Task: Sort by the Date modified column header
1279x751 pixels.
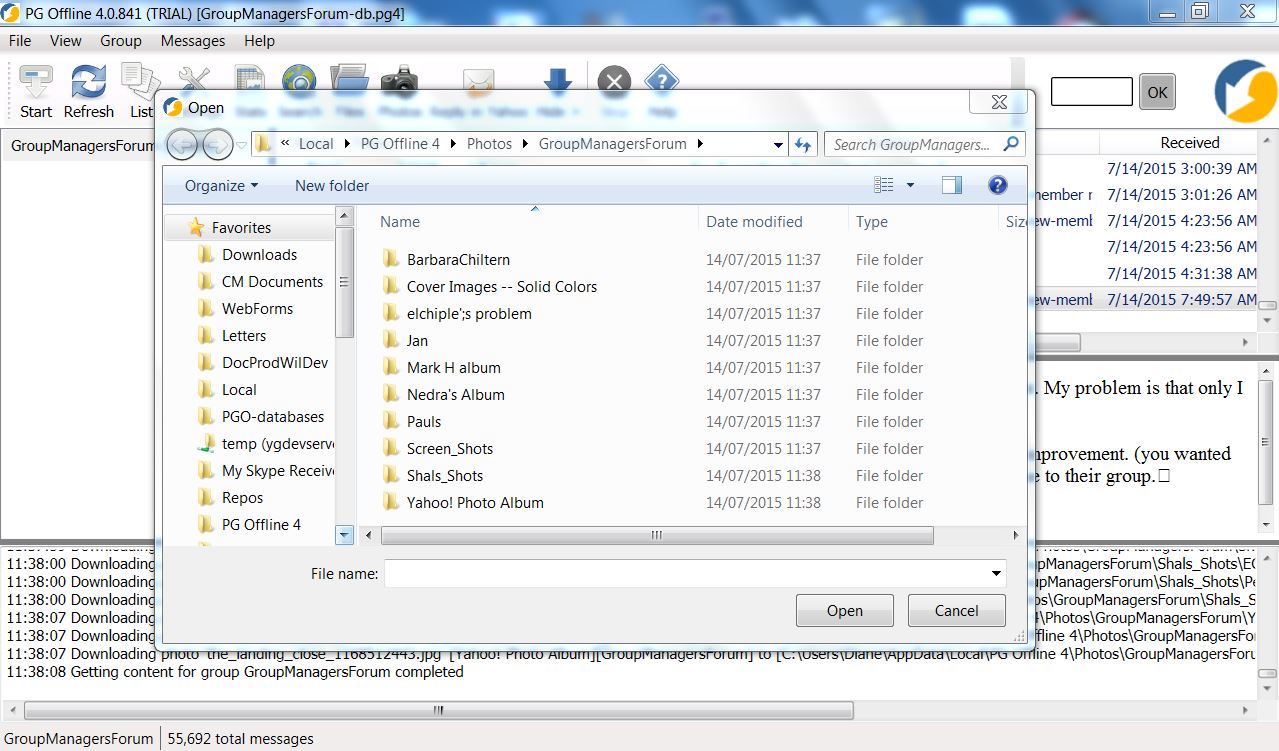Action: point(754,222)
